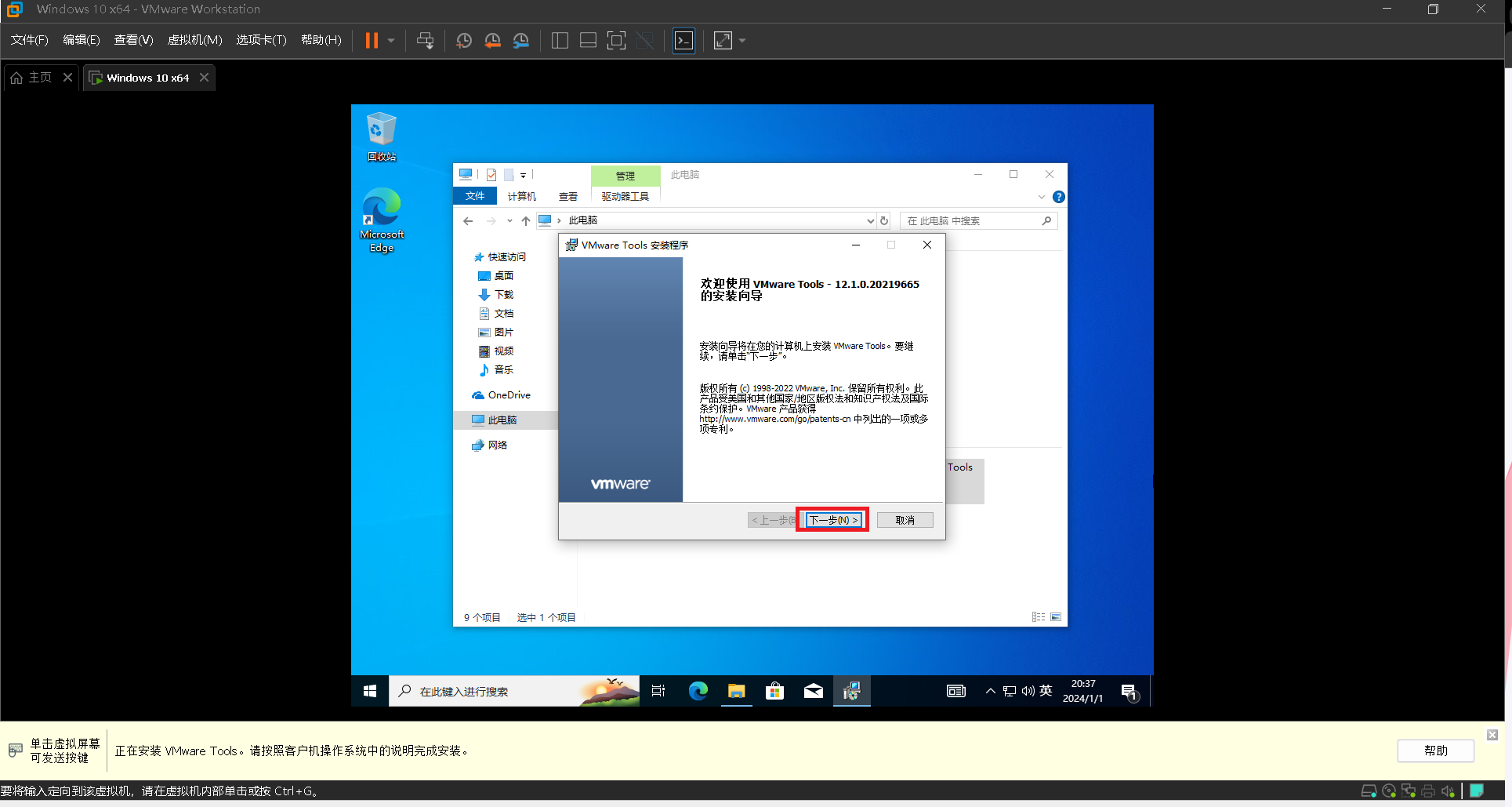Enter full screen mode icon
The width and height of the screenshot is (1512, 807).
[x=617, y=40]
